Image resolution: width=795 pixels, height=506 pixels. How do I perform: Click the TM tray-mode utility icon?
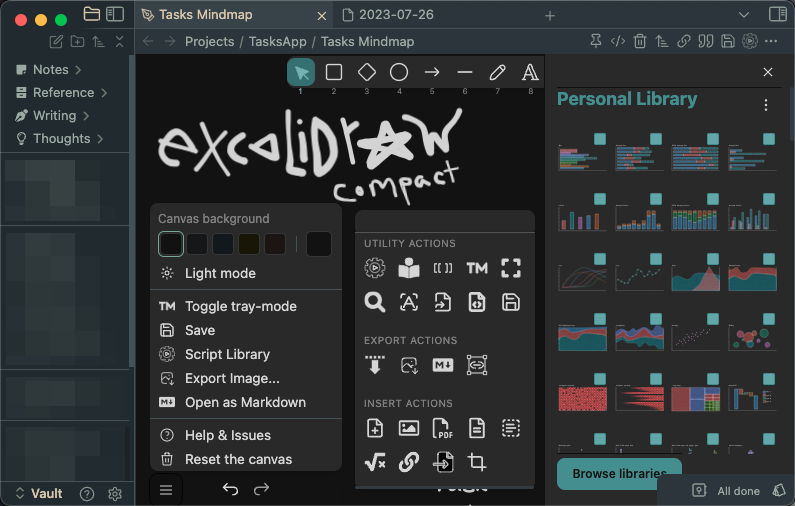pyautogui.click(x=477, y=268)
